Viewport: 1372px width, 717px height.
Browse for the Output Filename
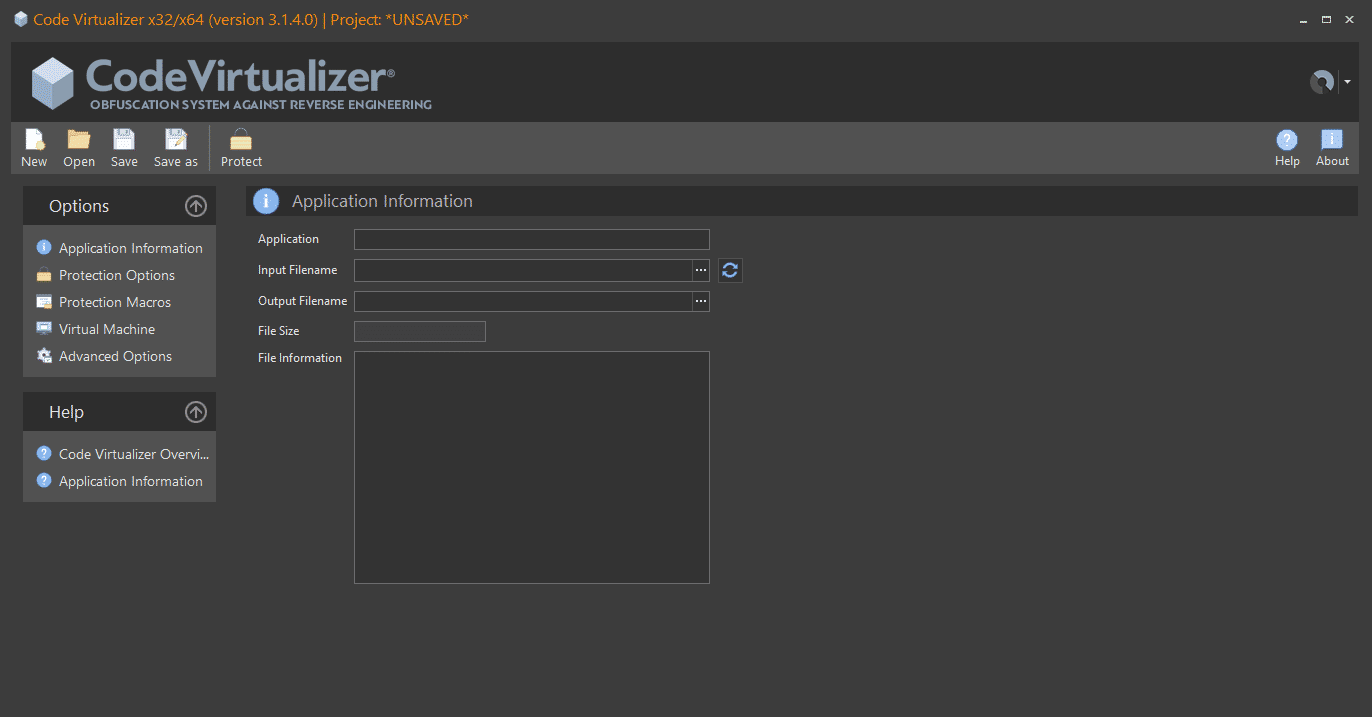[x=701, y=301]
